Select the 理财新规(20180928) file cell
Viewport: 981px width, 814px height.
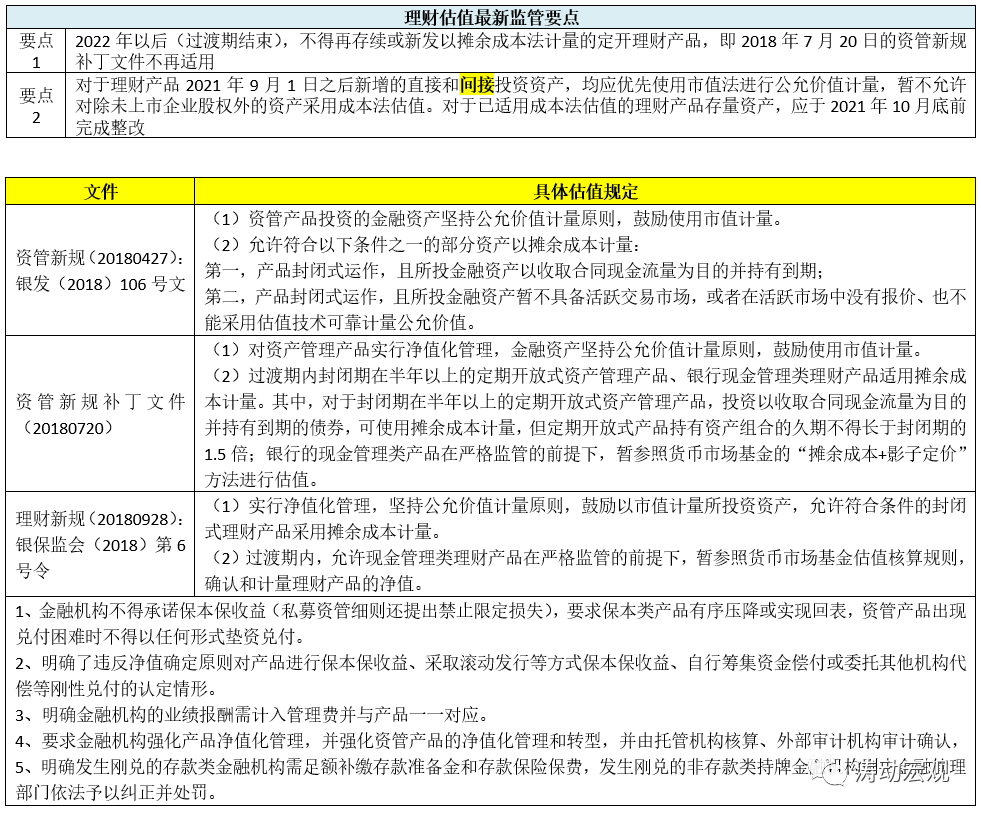point(100,544)
